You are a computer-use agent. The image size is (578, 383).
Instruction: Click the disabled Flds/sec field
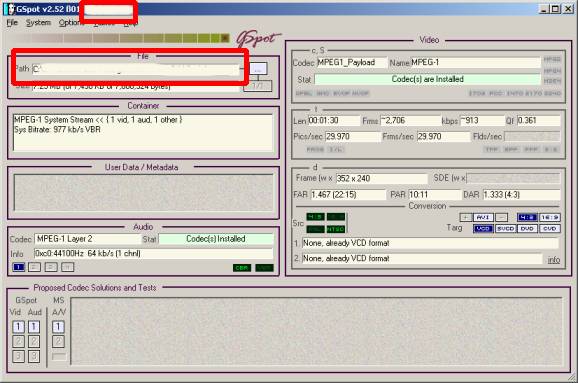coord(532,137)
